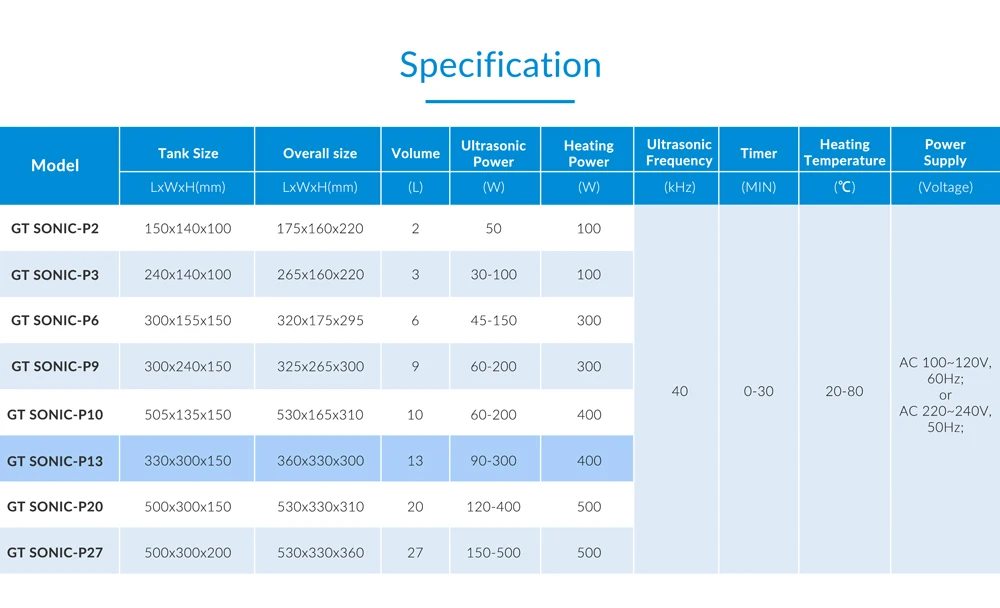The width and height of the screenshot is (1000, 608).
Task: Click tank size 505x135x150
Action: tap(188, 415)
